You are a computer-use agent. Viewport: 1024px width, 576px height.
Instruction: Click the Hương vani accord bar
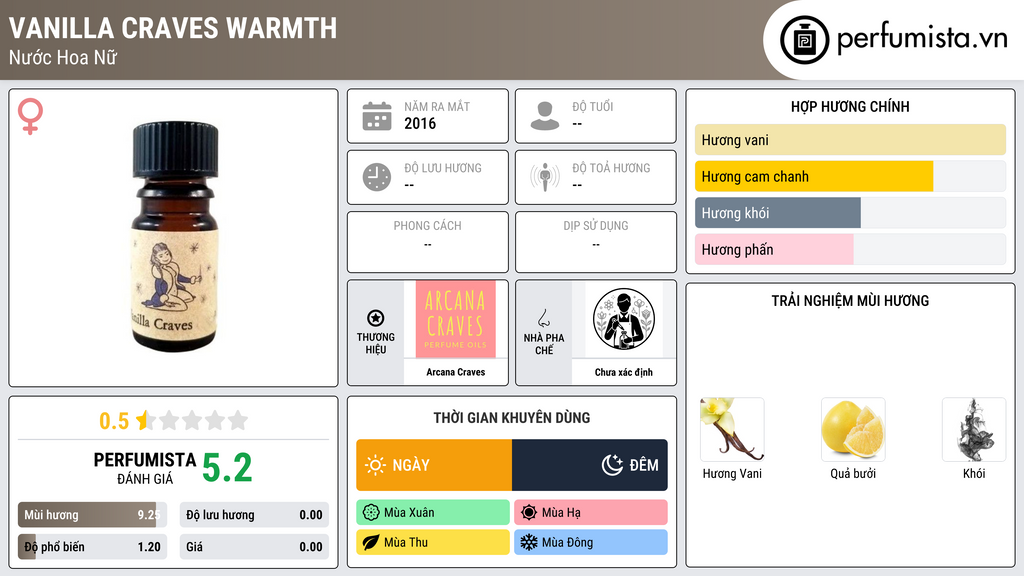[850, 140]
